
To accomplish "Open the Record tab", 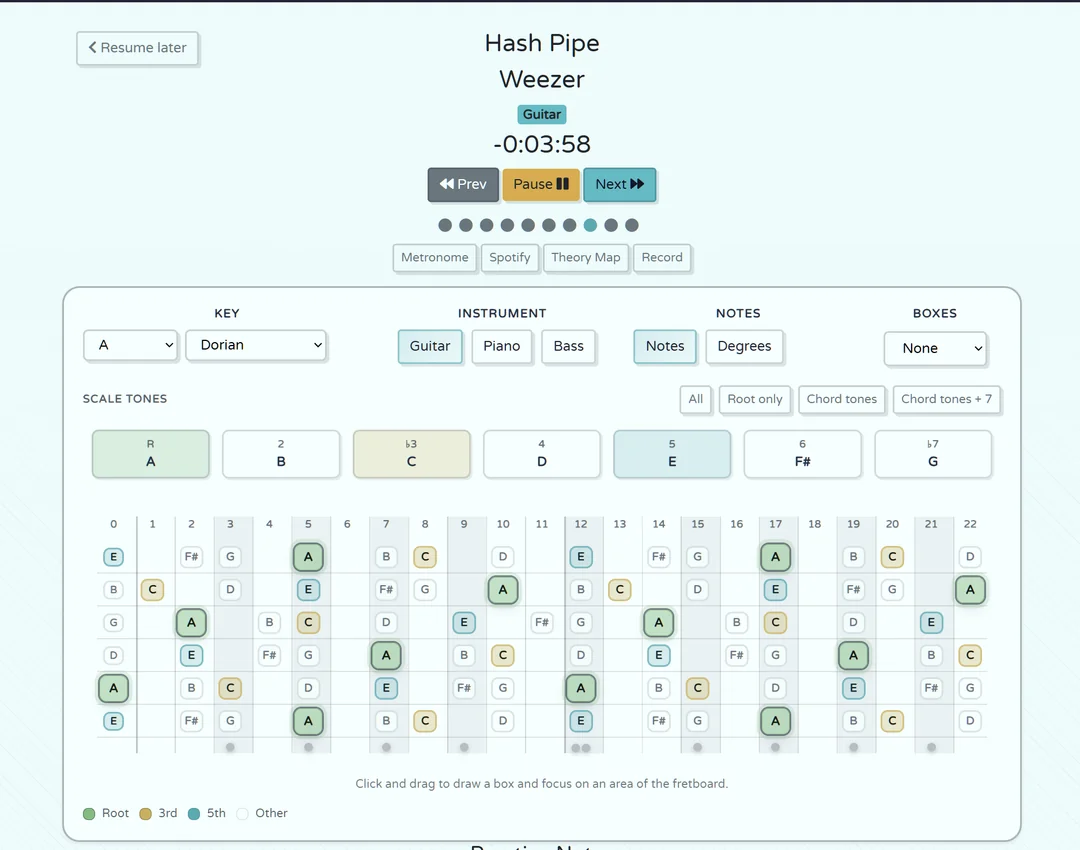I will (x=662, y=258).
